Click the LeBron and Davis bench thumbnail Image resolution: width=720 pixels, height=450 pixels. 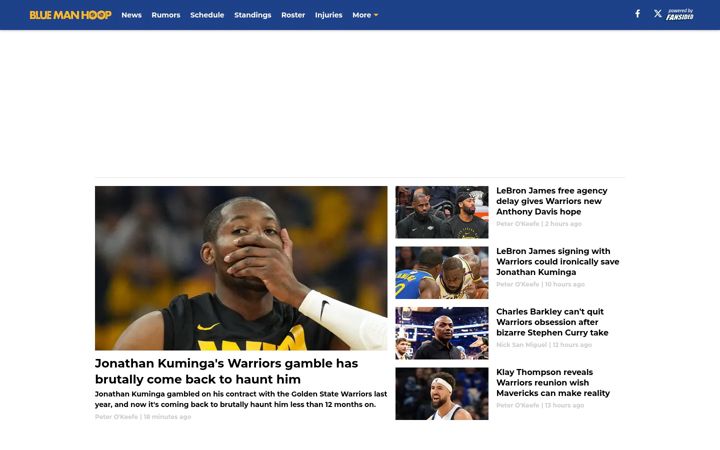click(x=442, y=212)
